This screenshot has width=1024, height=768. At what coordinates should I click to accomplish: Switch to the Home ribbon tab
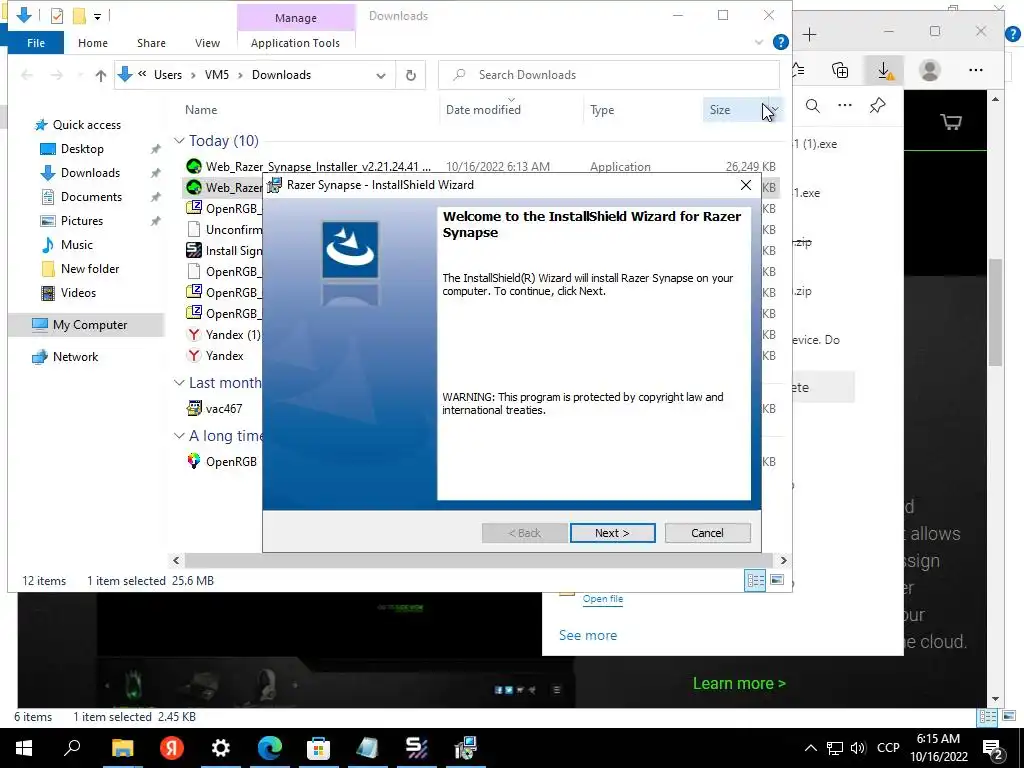tap(93, 43)
